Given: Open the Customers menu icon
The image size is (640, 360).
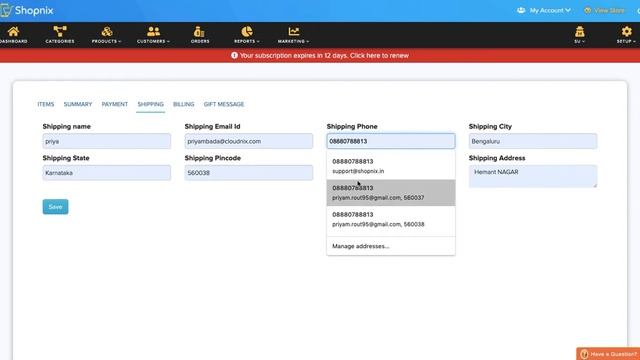Looking at the screenshot, I should 153,31.
